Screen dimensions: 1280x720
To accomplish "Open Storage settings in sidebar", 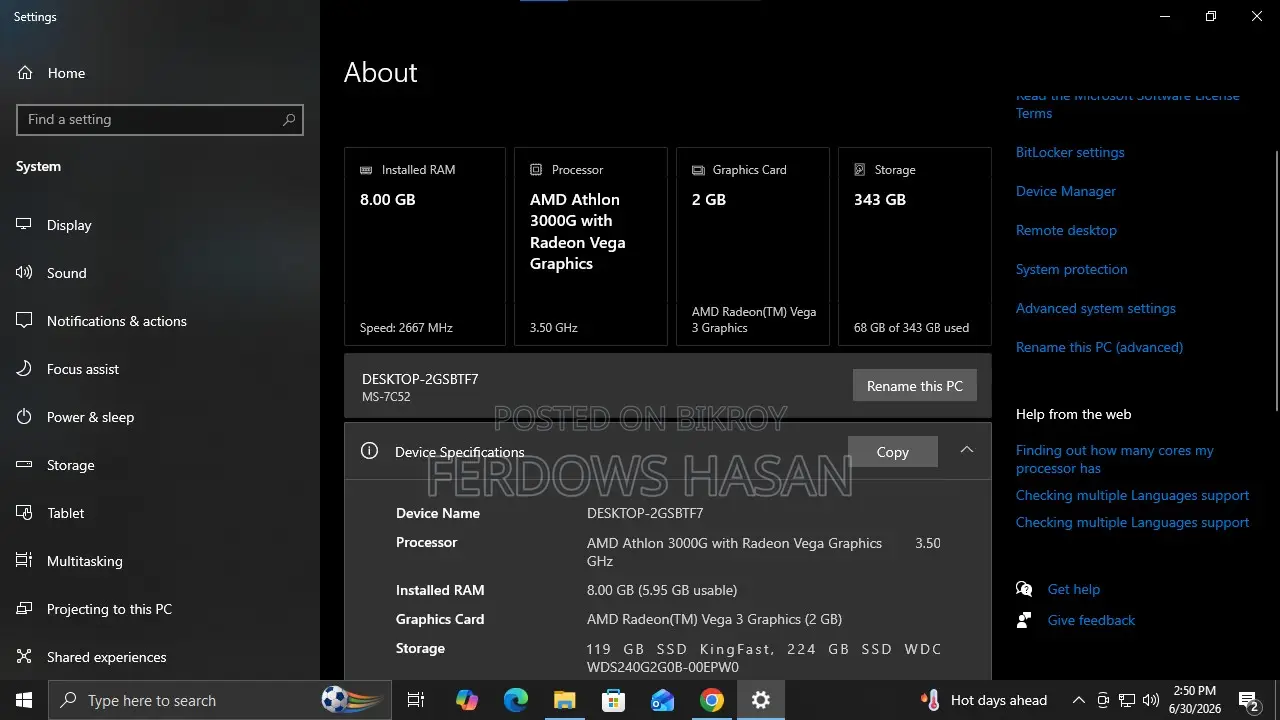I will (x=160, y=465).
